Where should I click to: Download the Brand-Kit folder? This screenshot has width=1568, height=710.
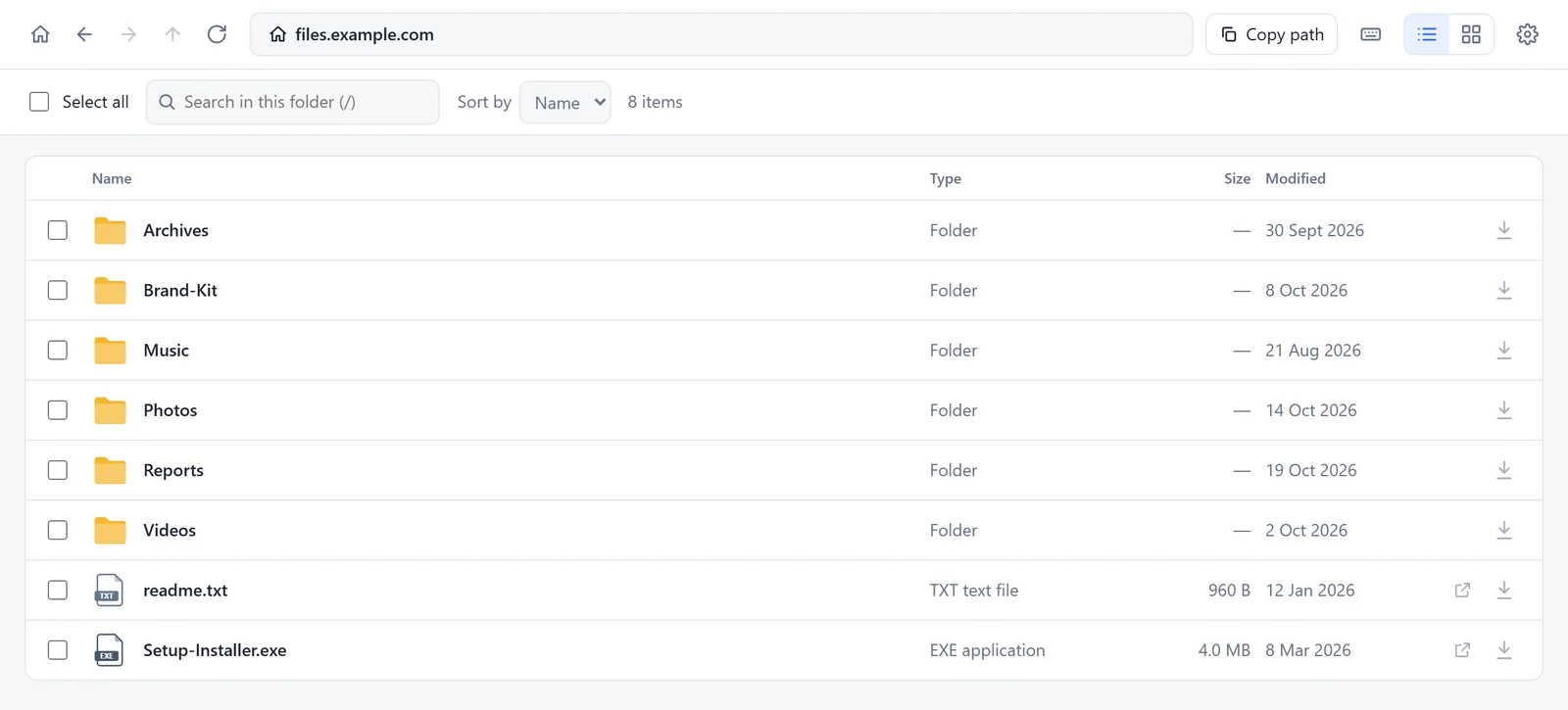tap(1504, 290)
